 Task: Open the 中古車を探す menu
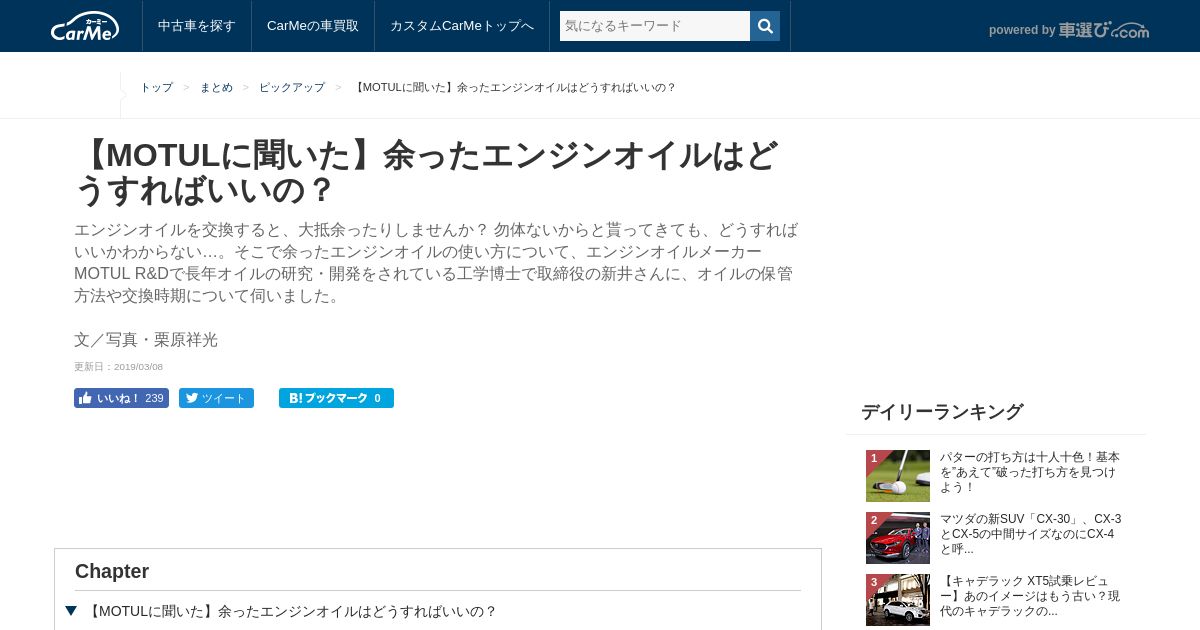pos(197,26)
